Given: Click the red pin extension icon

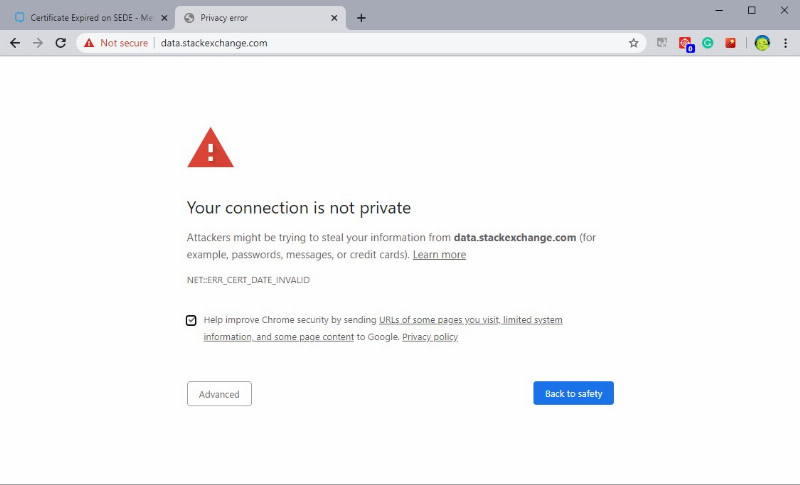Looking at the screenshot, I should point(731,43).
